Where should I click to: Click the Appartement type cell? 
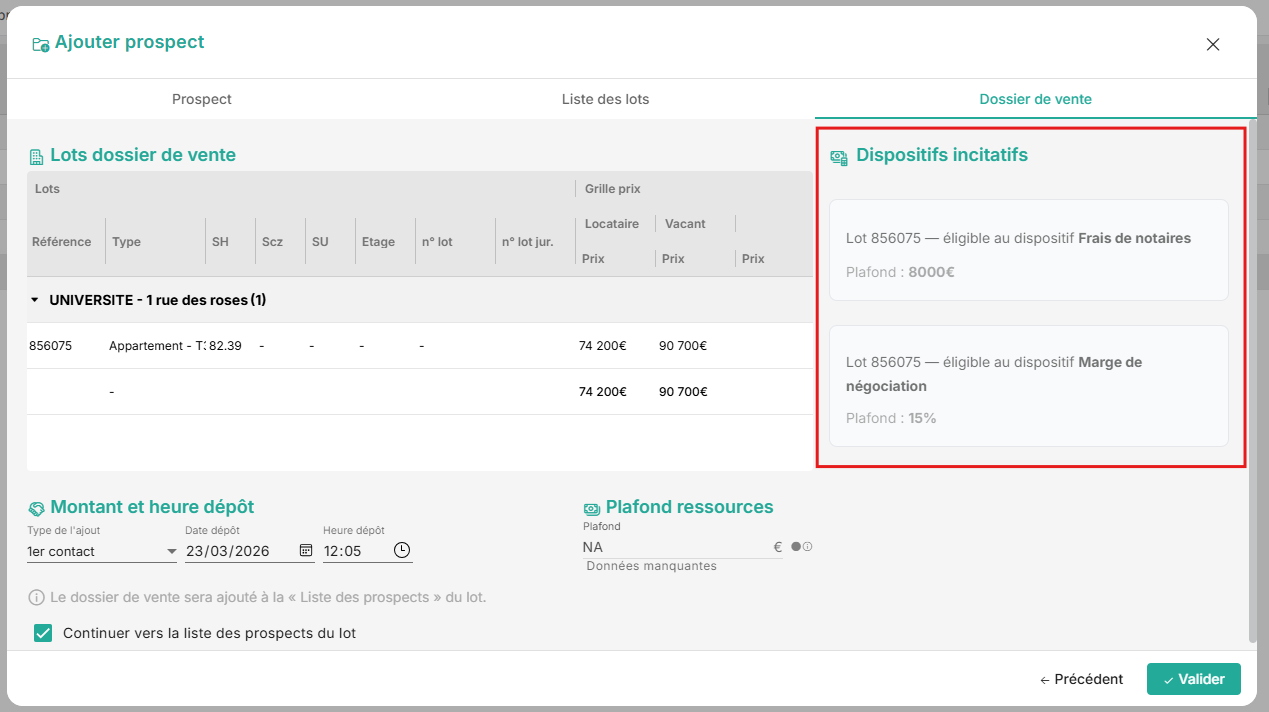coord(157,346)
